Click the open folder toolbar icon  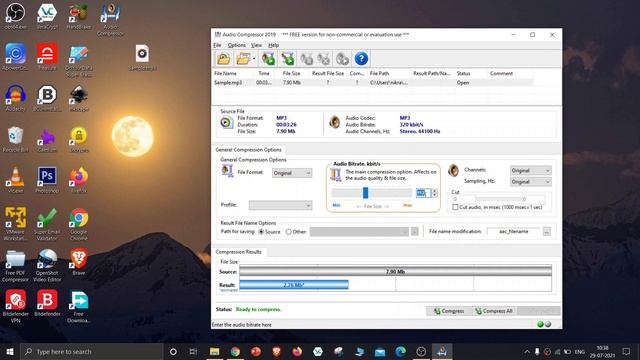coord(243,59)
